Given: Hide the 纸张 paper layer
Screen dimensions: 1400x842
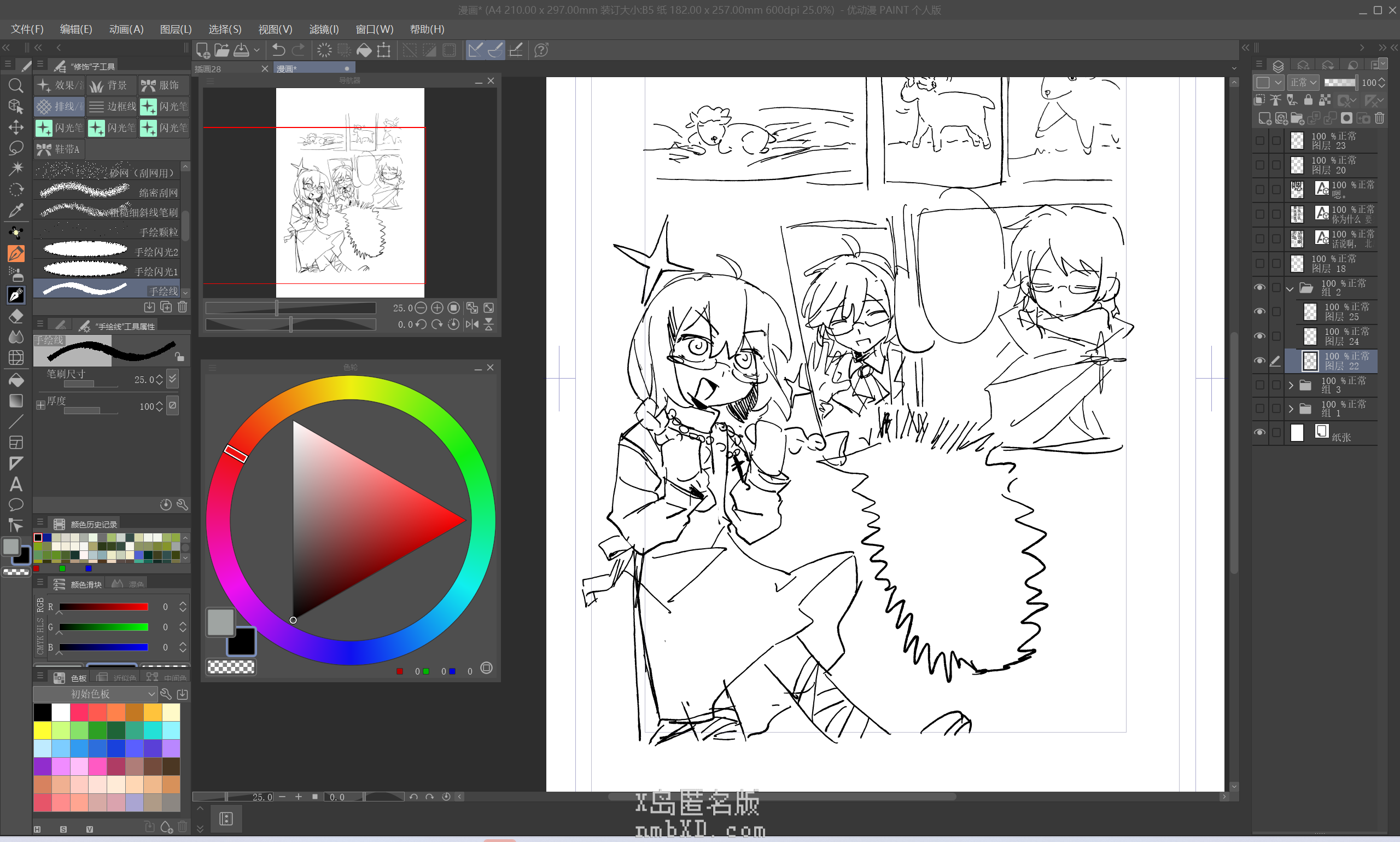Looking at the screenshot, I should [x=1259, y=432].
